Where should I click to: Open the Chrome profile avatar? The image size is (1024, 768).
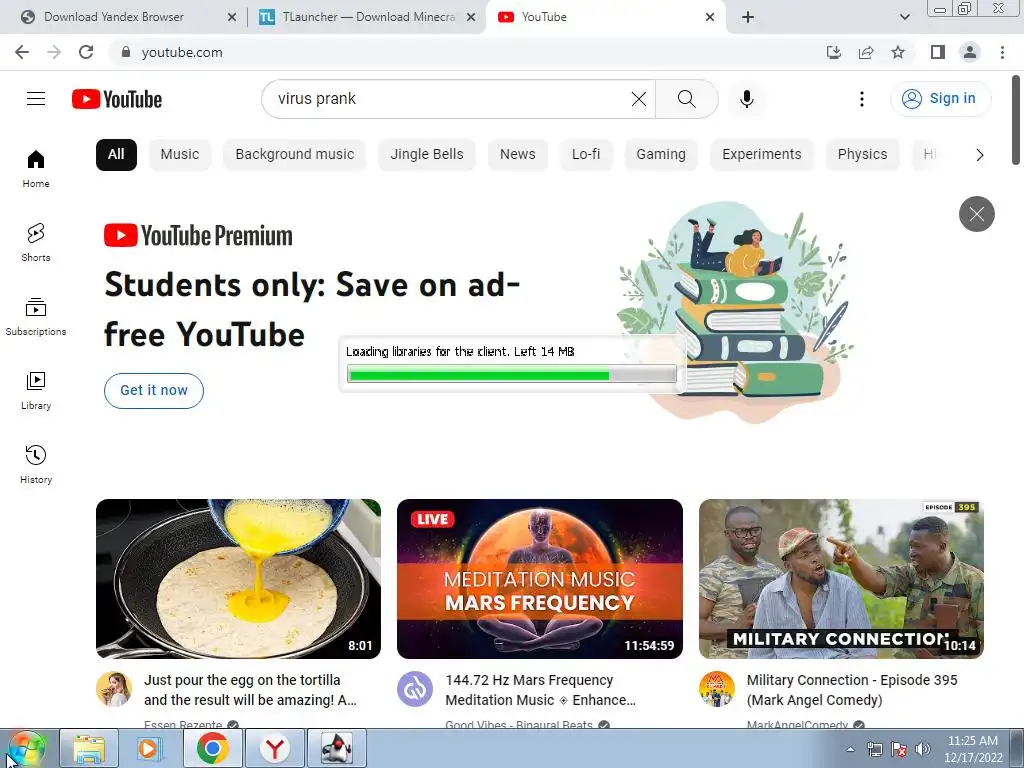(x=970, y=52)
